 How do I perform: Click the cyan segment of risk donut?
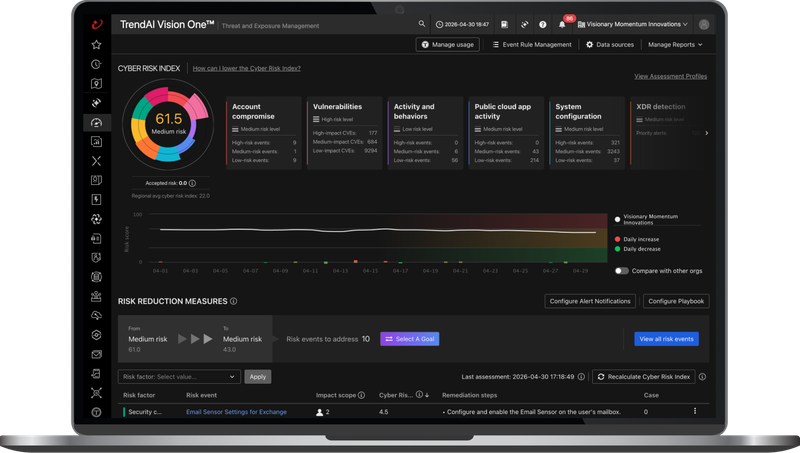pos(169,155)
